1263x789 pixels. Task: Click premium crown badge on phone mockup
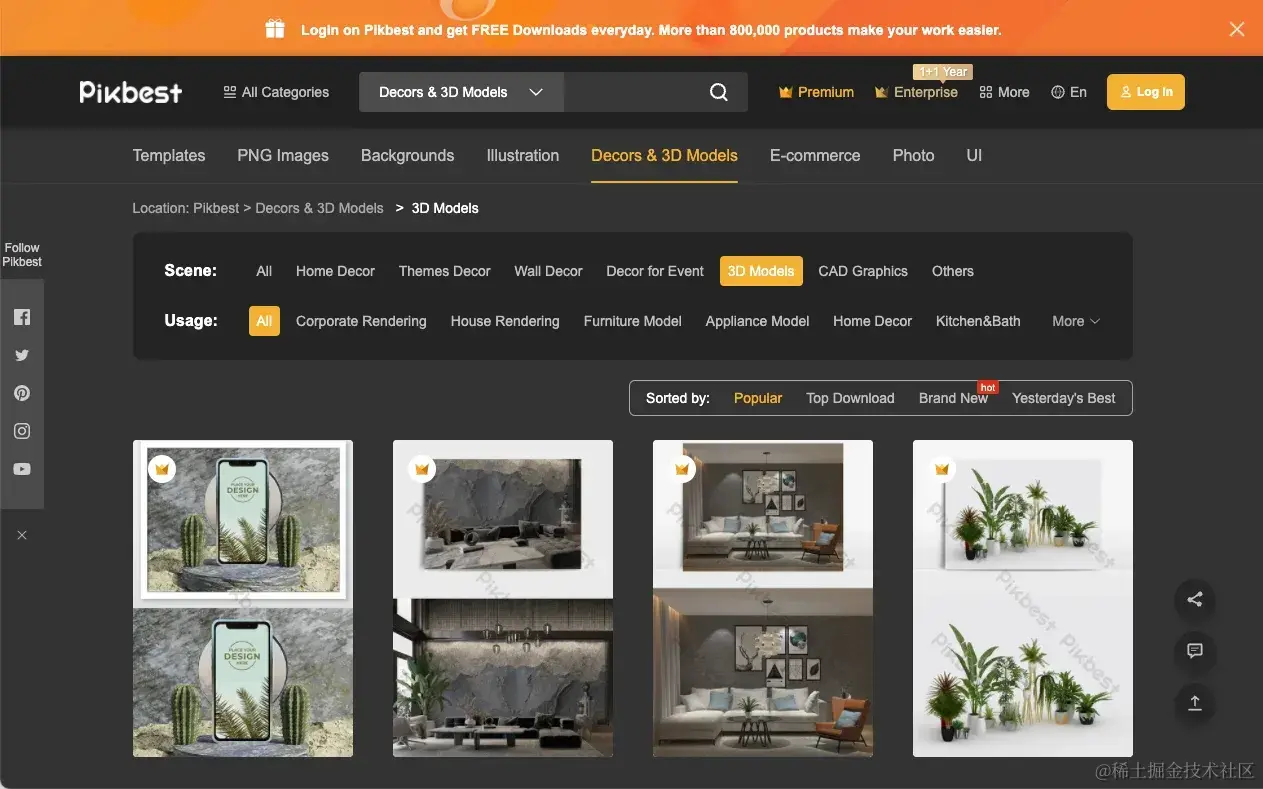tap(162, 469)
